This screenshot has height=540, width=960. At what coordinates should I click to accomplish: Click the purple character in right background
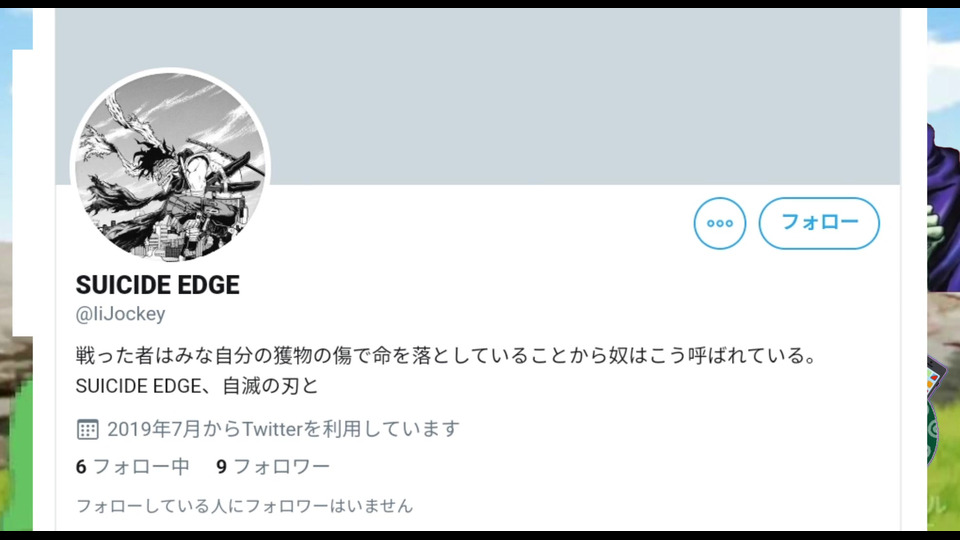click(943, 202)
